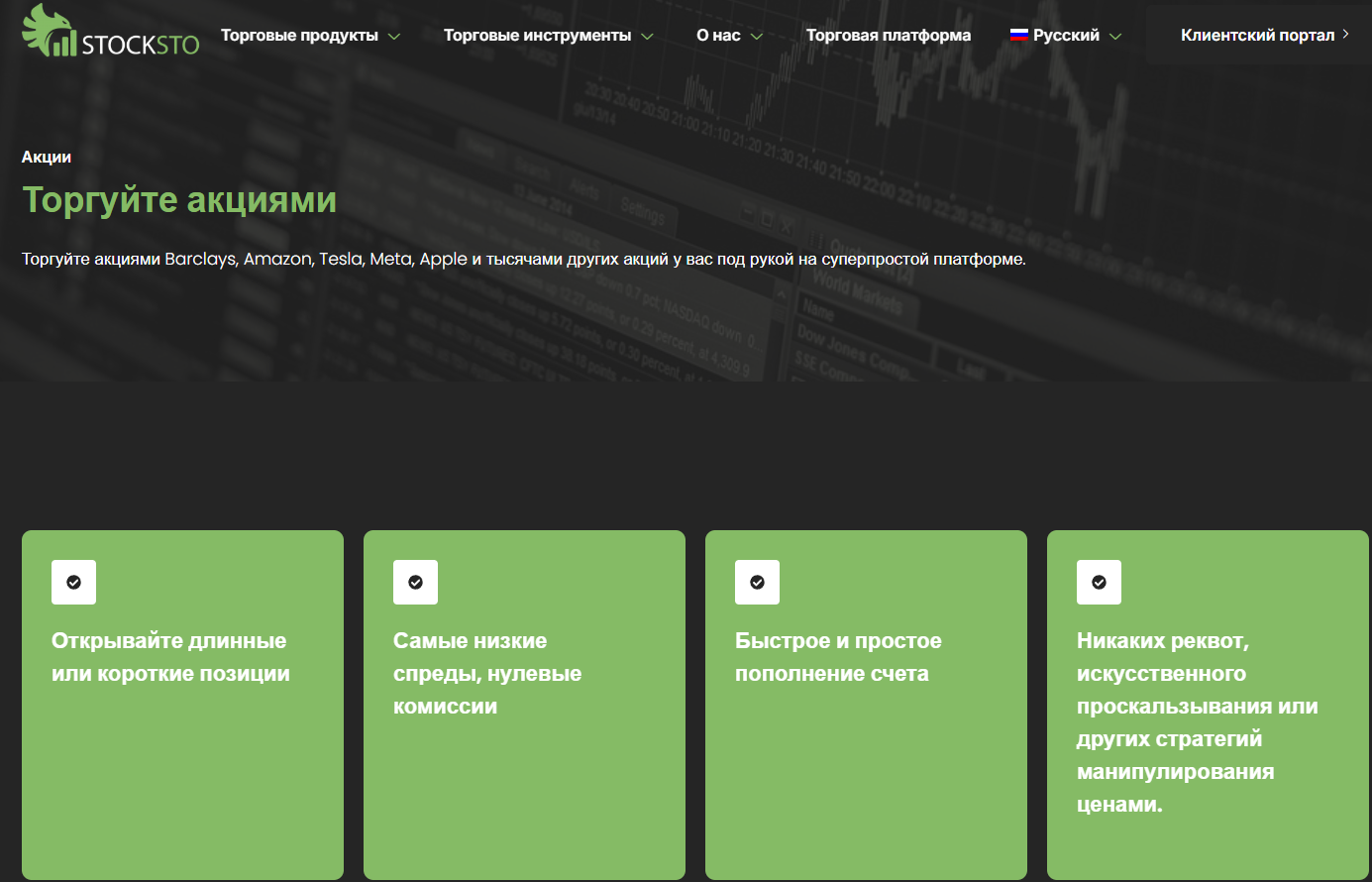Select the Русский language menu
1372x882 pixels.
[x=1066, y=36]
